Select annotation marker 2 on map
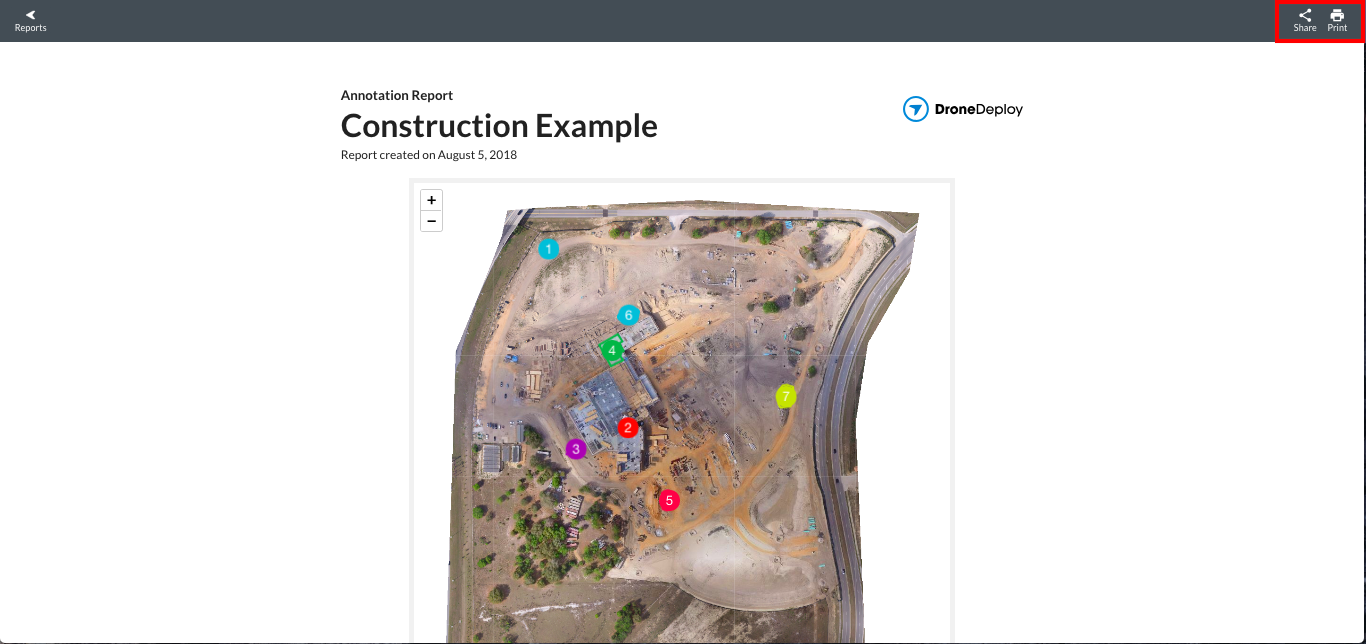1366x644 pixels. pyautogui.click(x=628, y=428)
